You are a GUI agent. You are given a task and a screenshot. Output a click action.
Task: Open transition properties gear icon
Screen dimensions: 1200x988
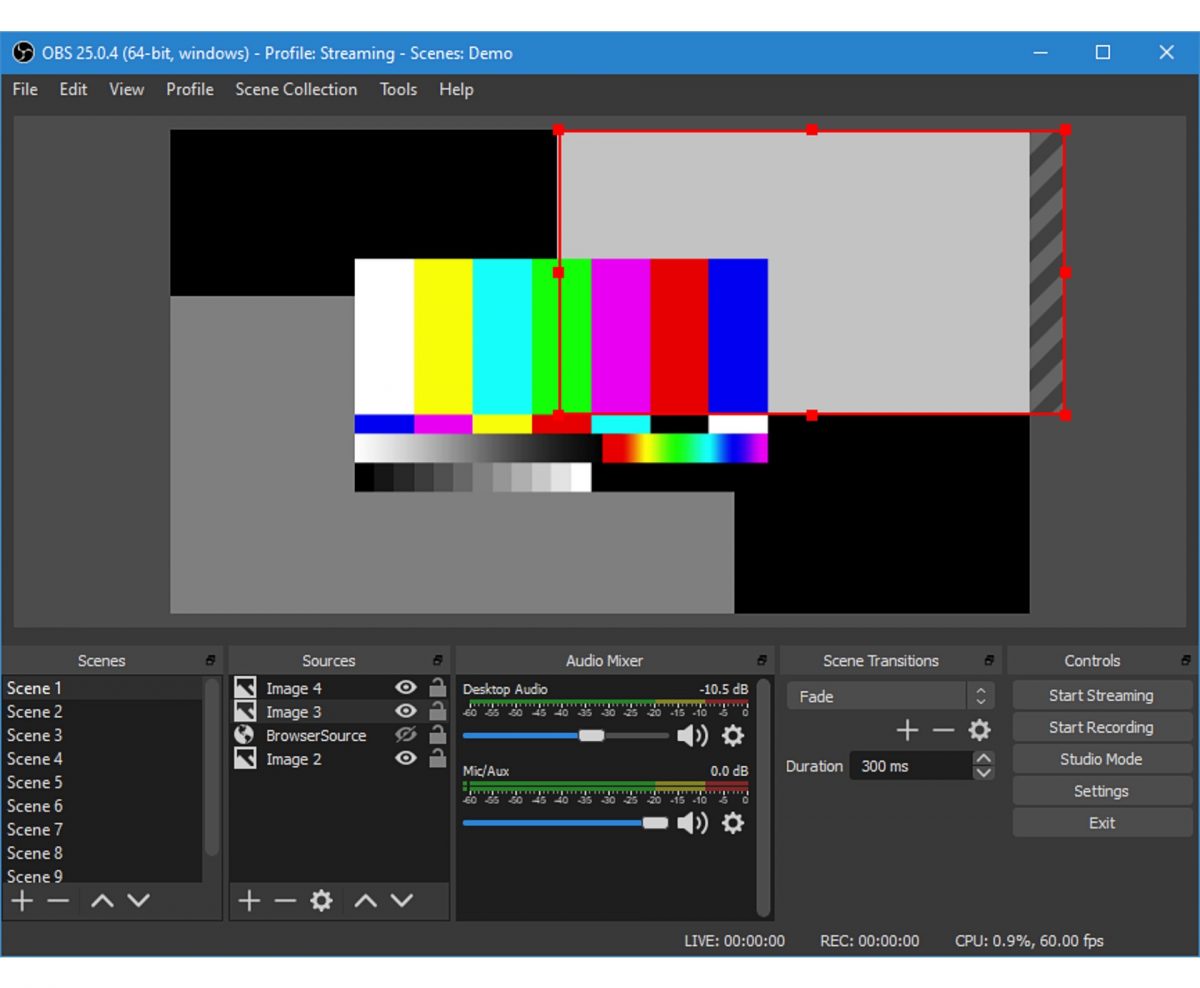(x=980, y=730)
